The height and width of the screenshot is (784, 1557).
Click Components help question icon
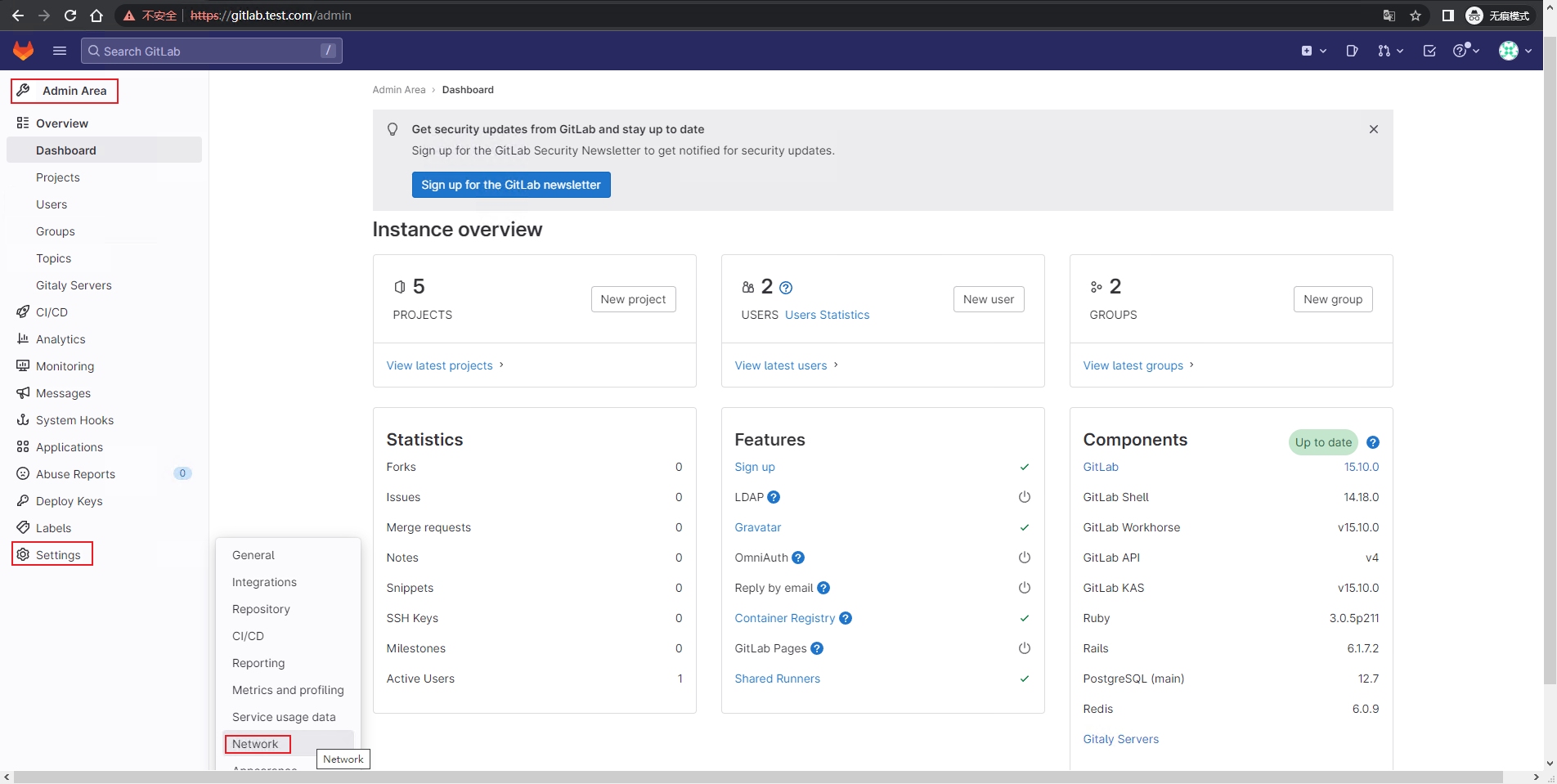coord(1373,442)
